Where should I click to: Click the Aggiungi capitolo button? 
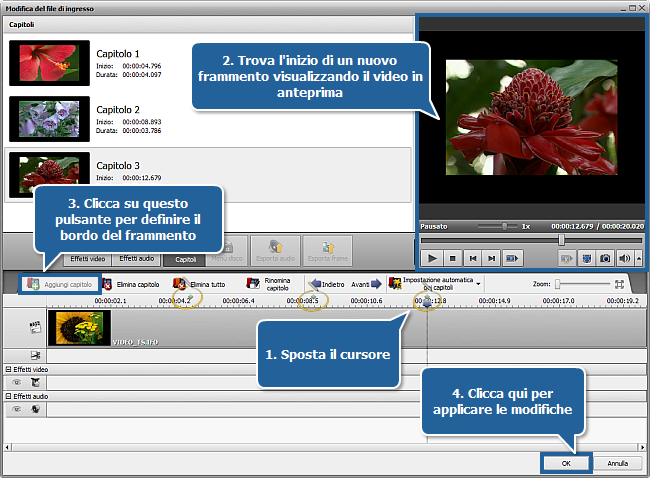coord(61,284)
